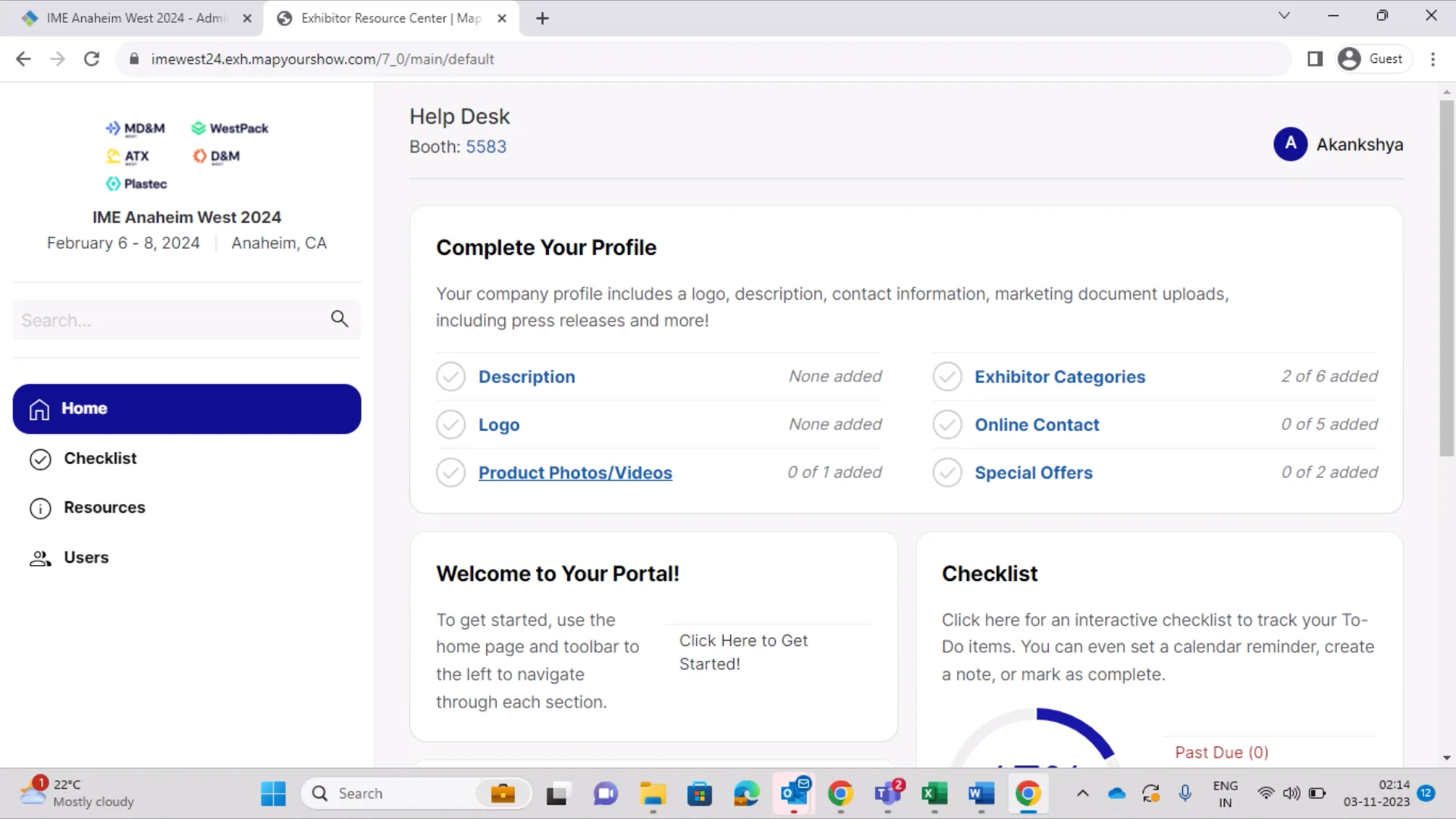Click booth number 5583 link

[486, 146]
